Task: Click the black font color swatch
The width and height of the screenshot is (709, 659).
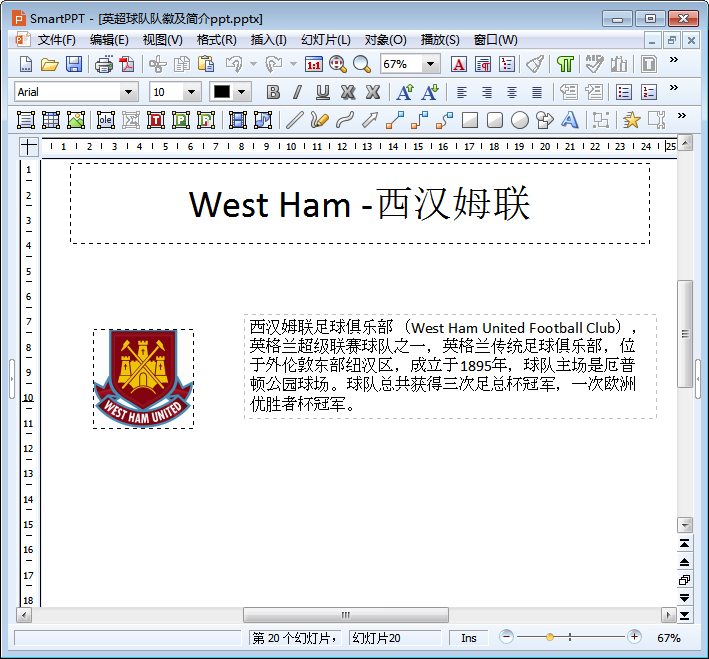Action: point(222,92)
